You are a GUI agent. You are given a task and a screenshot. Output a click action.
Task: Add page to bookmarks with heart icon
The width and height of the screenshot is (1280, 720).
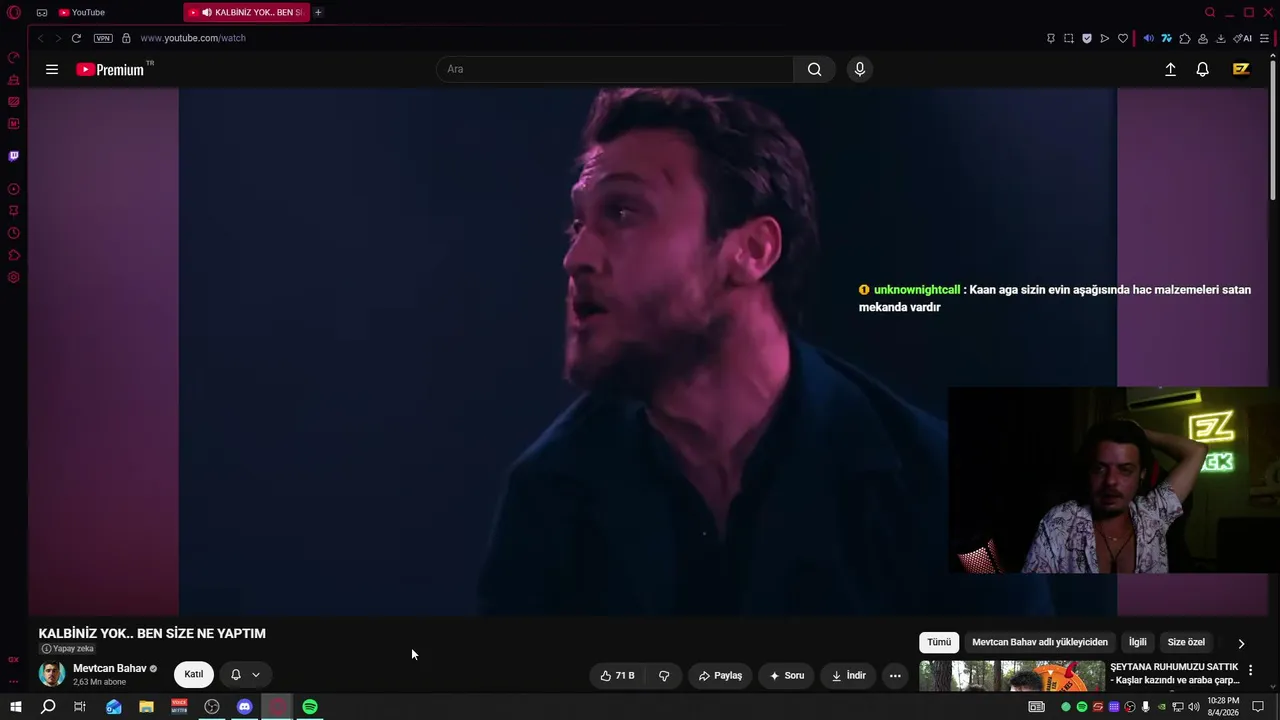click(1123, 38)
